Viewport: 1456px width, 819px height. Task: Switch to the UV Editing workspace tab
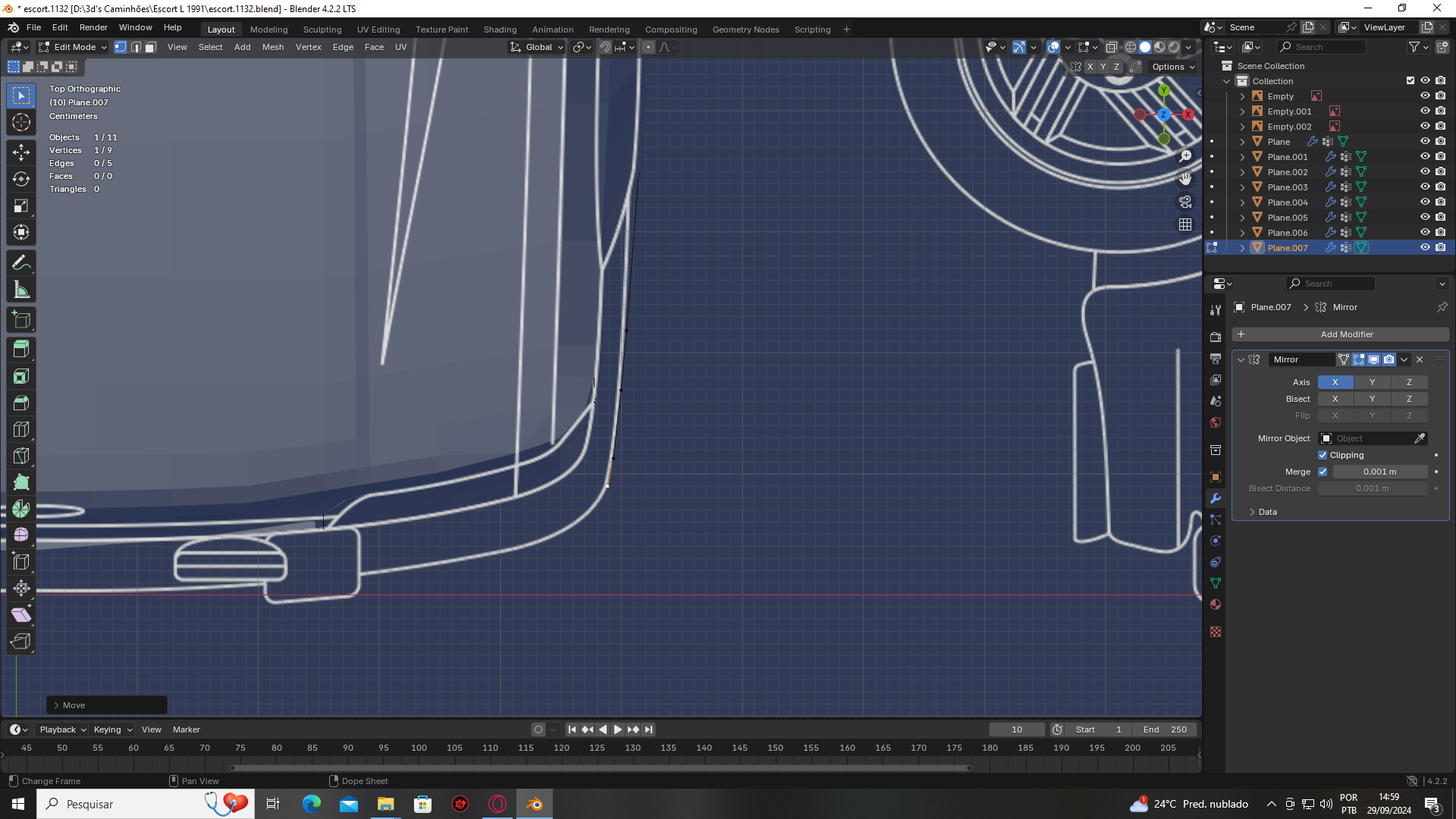pyautogui.click(x=378, y=30)
